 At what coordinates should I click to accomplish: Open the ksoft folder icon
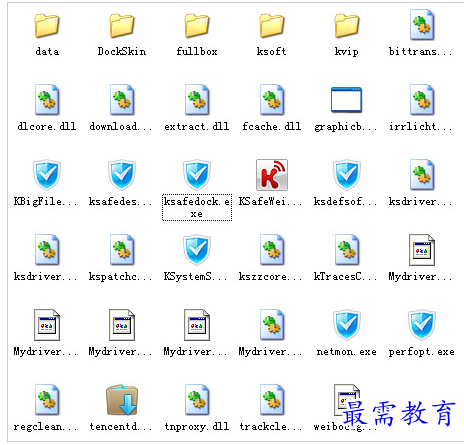point(272,25)
